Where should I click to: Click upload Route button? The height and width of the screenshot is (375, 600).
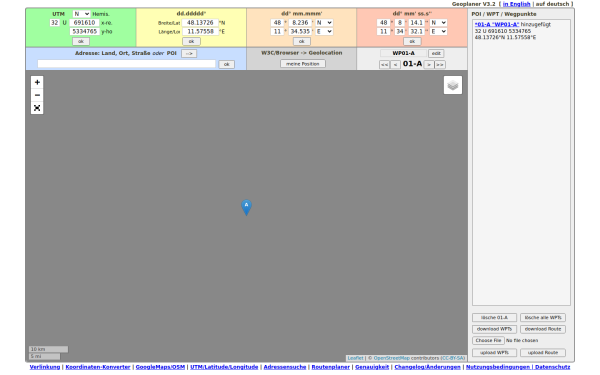[x=543, y=353]
